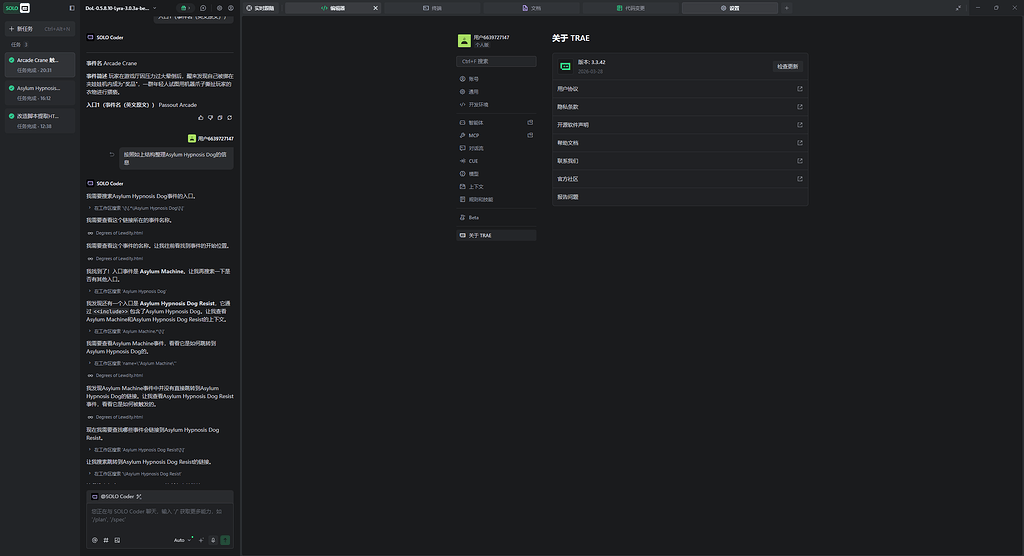Screen dimensions: 1024x556
Task: Click the window icon beside MCP
Action: point(530,135)
